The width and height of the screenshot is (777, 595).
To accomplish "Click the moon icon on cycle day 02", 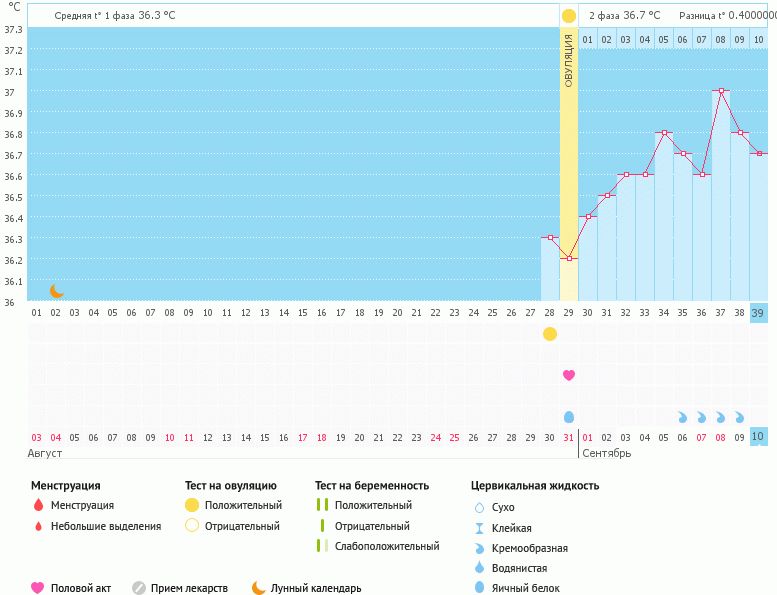I will pyautogui.click(x=57, y=291).
